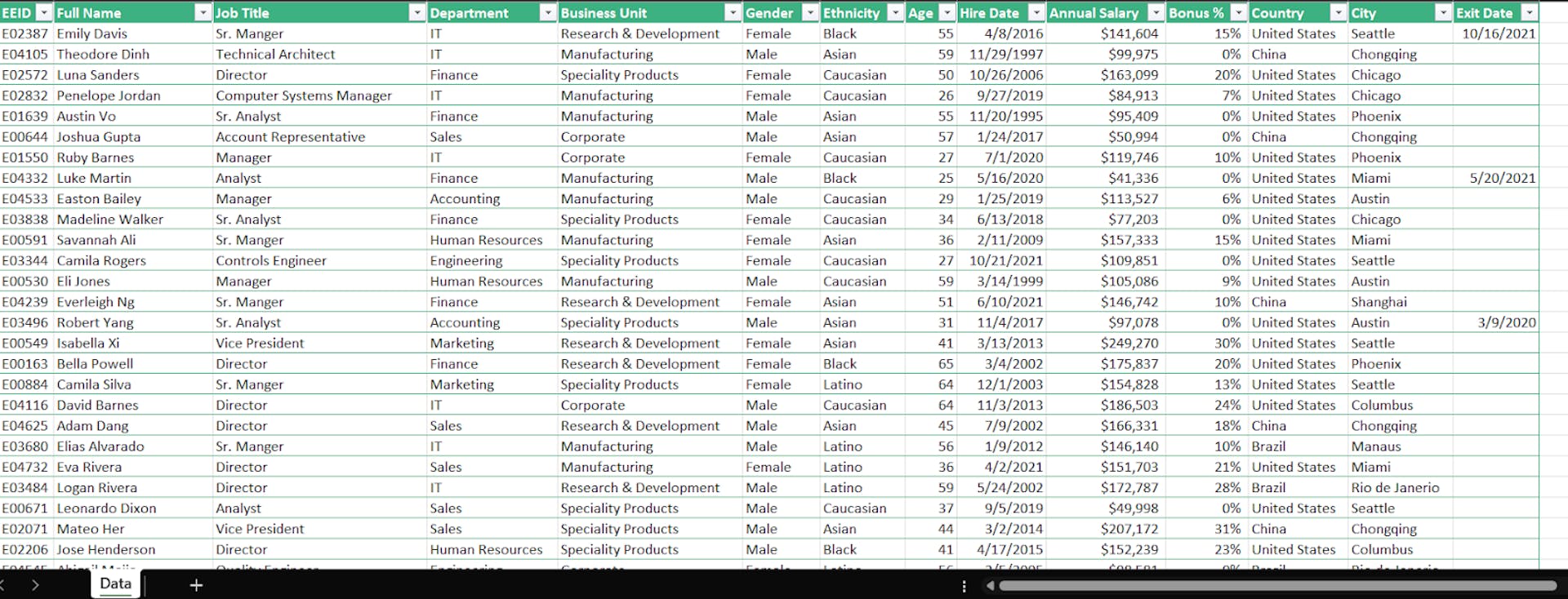This screenshot has height=599, width=1568.
Task: Open the City column filter arrow
Action: [x=1443, y=13]
